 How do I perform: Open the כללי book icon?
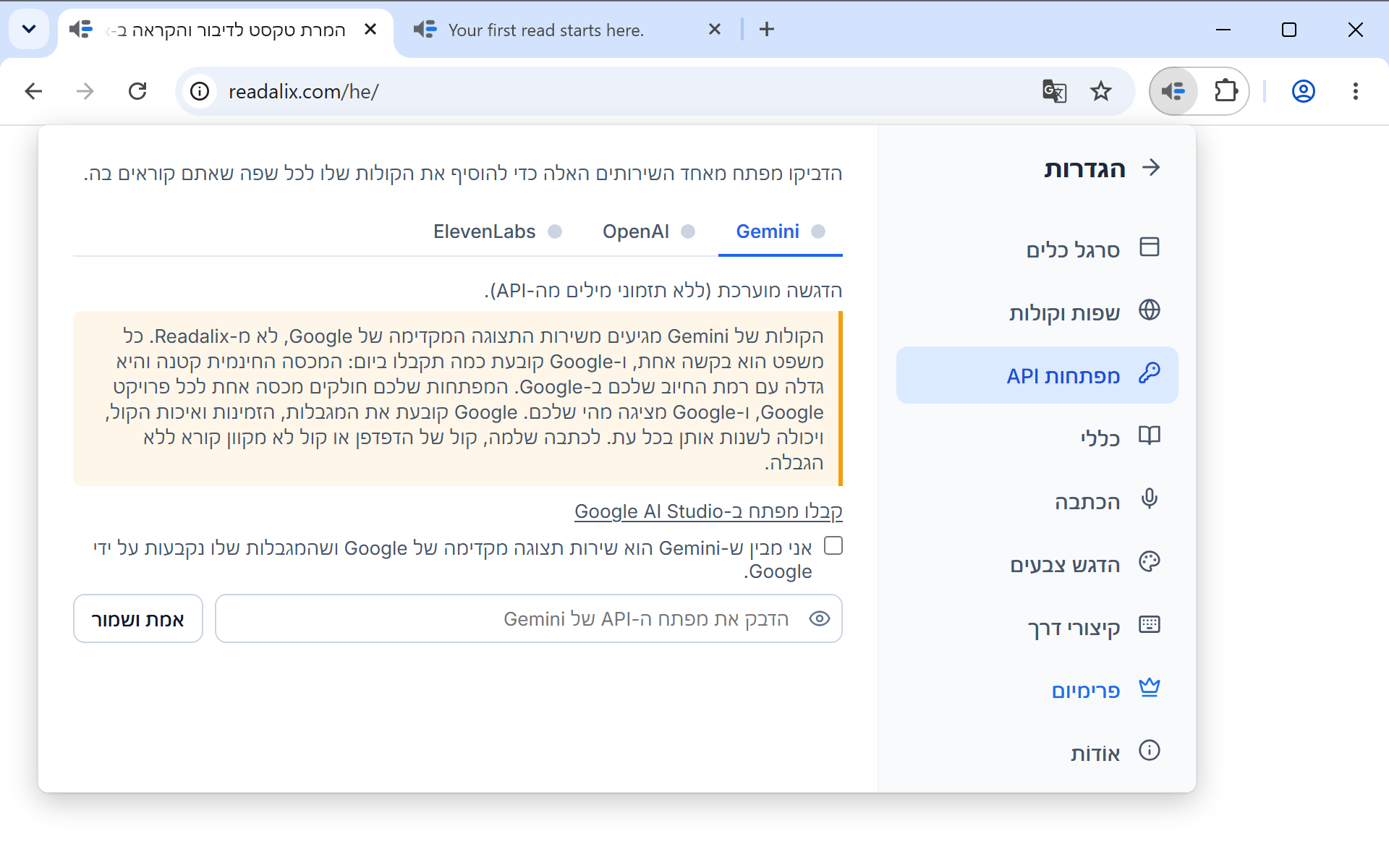pos(1149,435)
